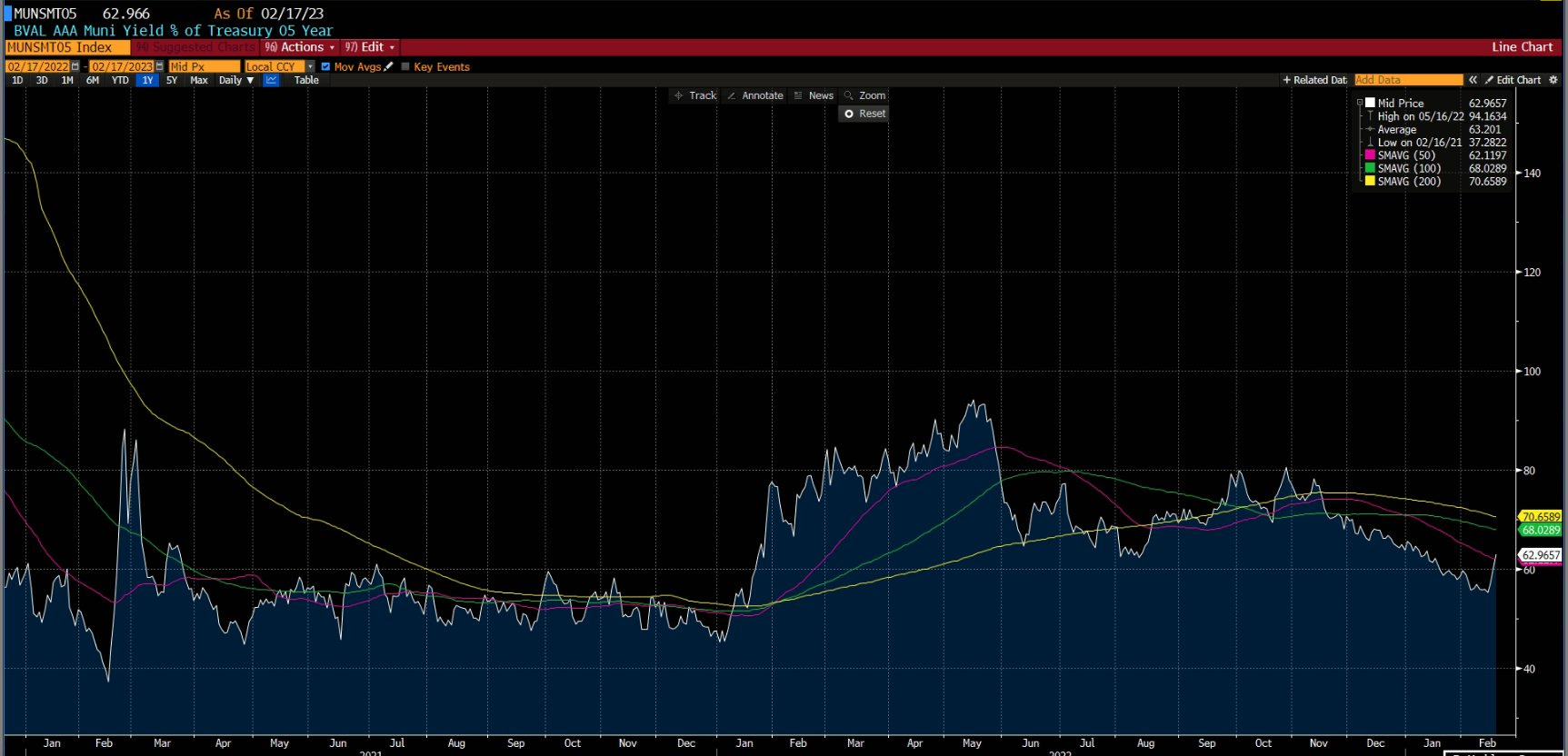
Task: Select the YTD time range
Action: [x=120, y=80]
